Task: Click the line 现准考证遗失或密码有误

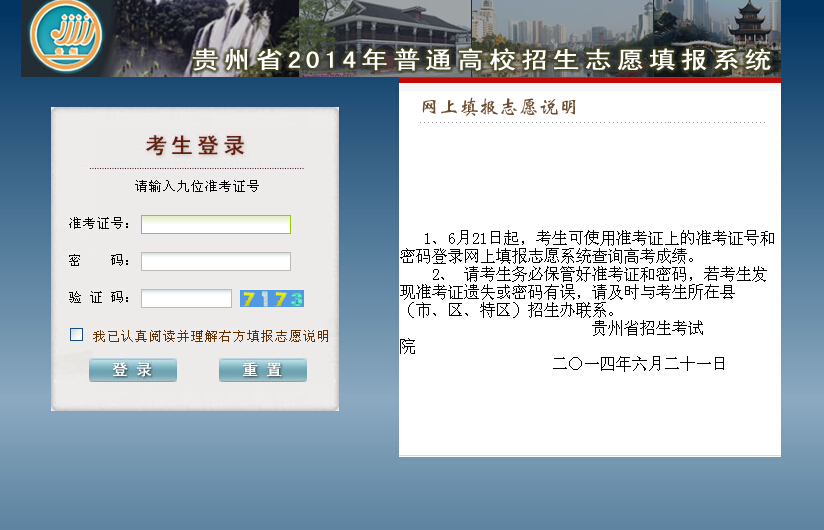Action: point(567,292)
